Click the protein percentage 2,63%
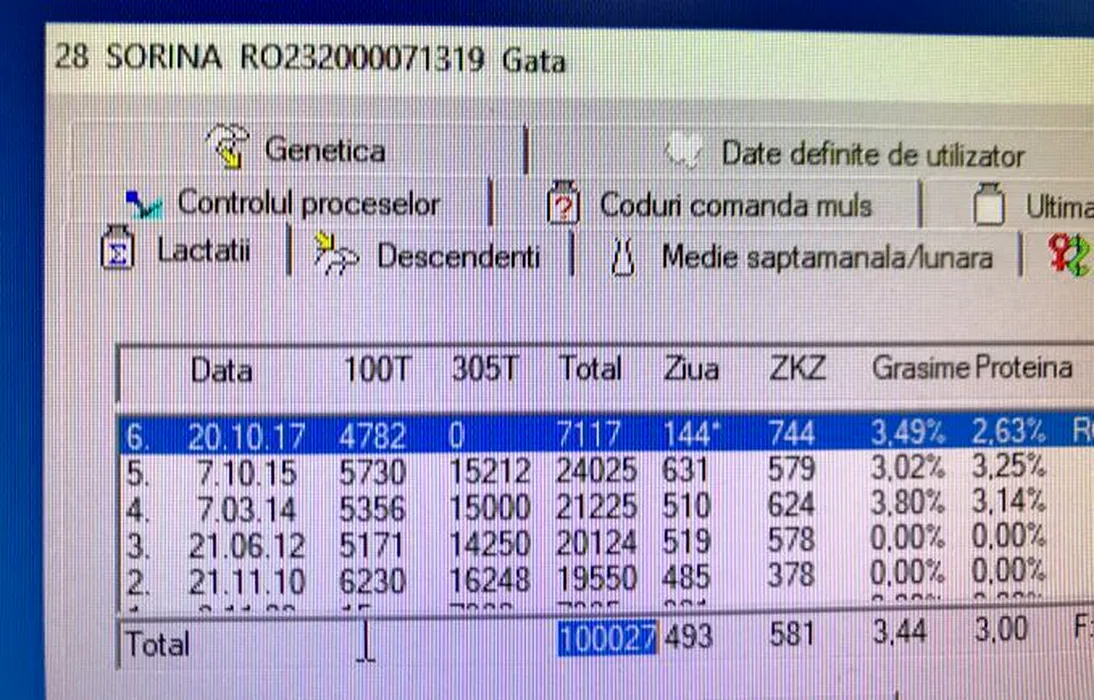This screenshot has height=700, width=1094. click(x=1009, y=432)
